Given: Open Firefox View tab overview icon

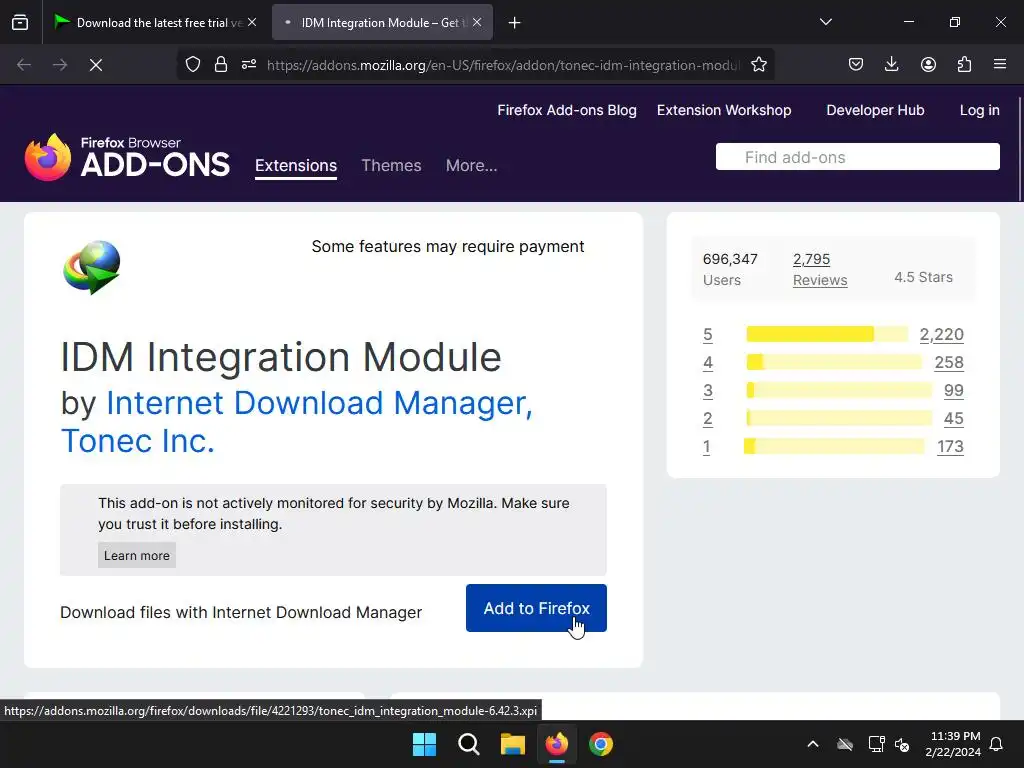Looking at the screenshot, I should click(20, 23).
